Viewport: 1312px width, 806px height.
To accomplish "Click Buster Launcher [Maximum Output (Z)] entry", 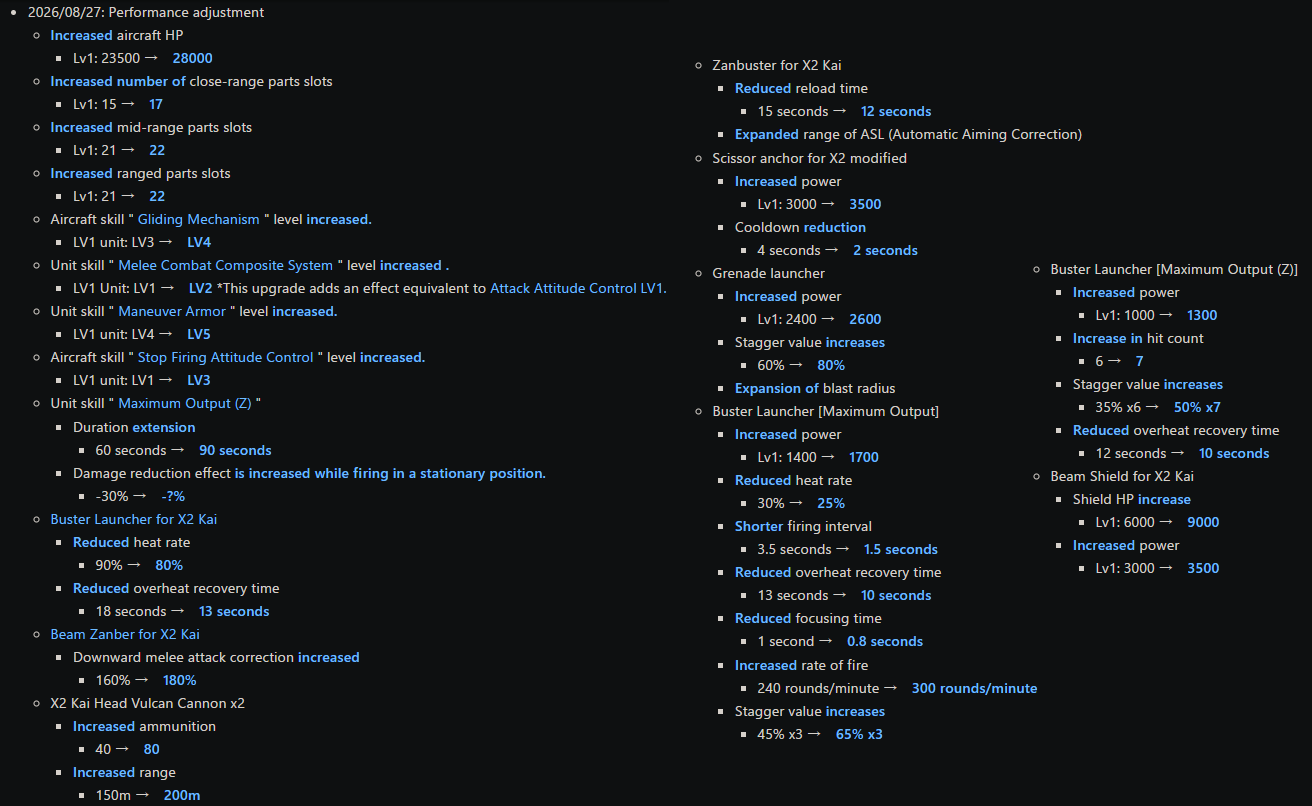I will click(1174, 269).
